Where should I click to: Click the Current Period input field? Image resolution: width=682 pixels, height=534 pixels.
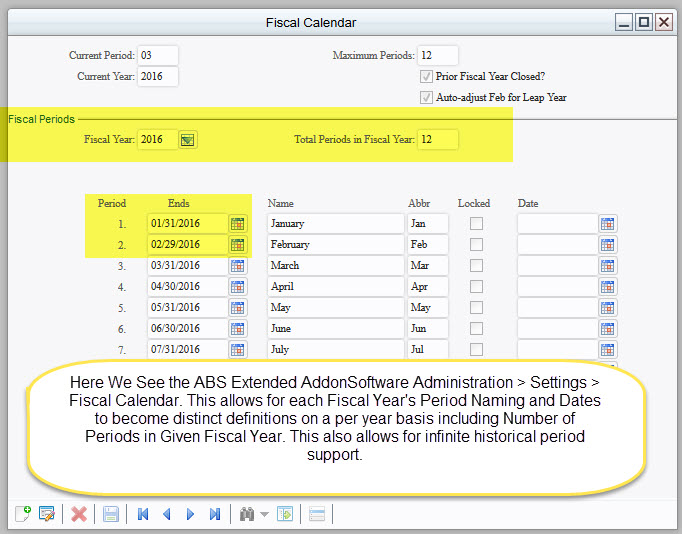[158, 55]
